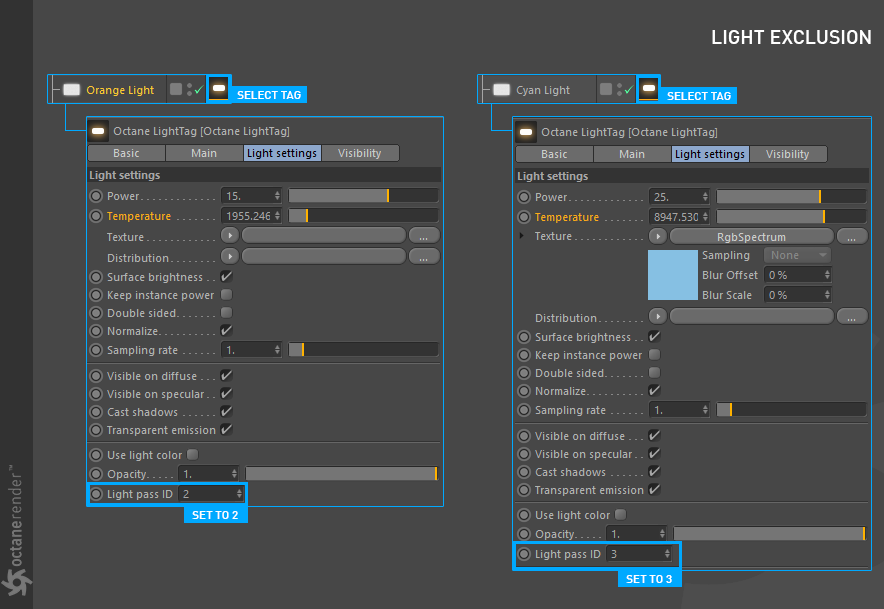Image resolution: width=884 pixels, height=609 pixels.
Task: Click the Orange Light pass ID stepper arrows
Action: (239, 494)
